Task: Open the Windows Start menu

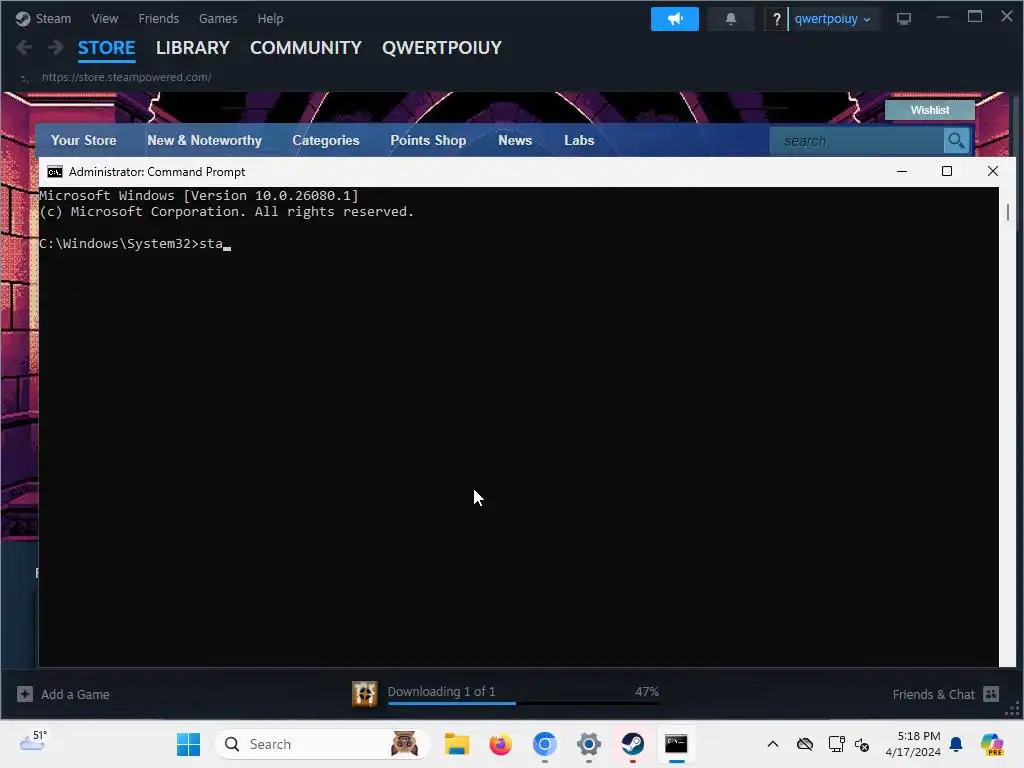Action: (x=189, y=744)
